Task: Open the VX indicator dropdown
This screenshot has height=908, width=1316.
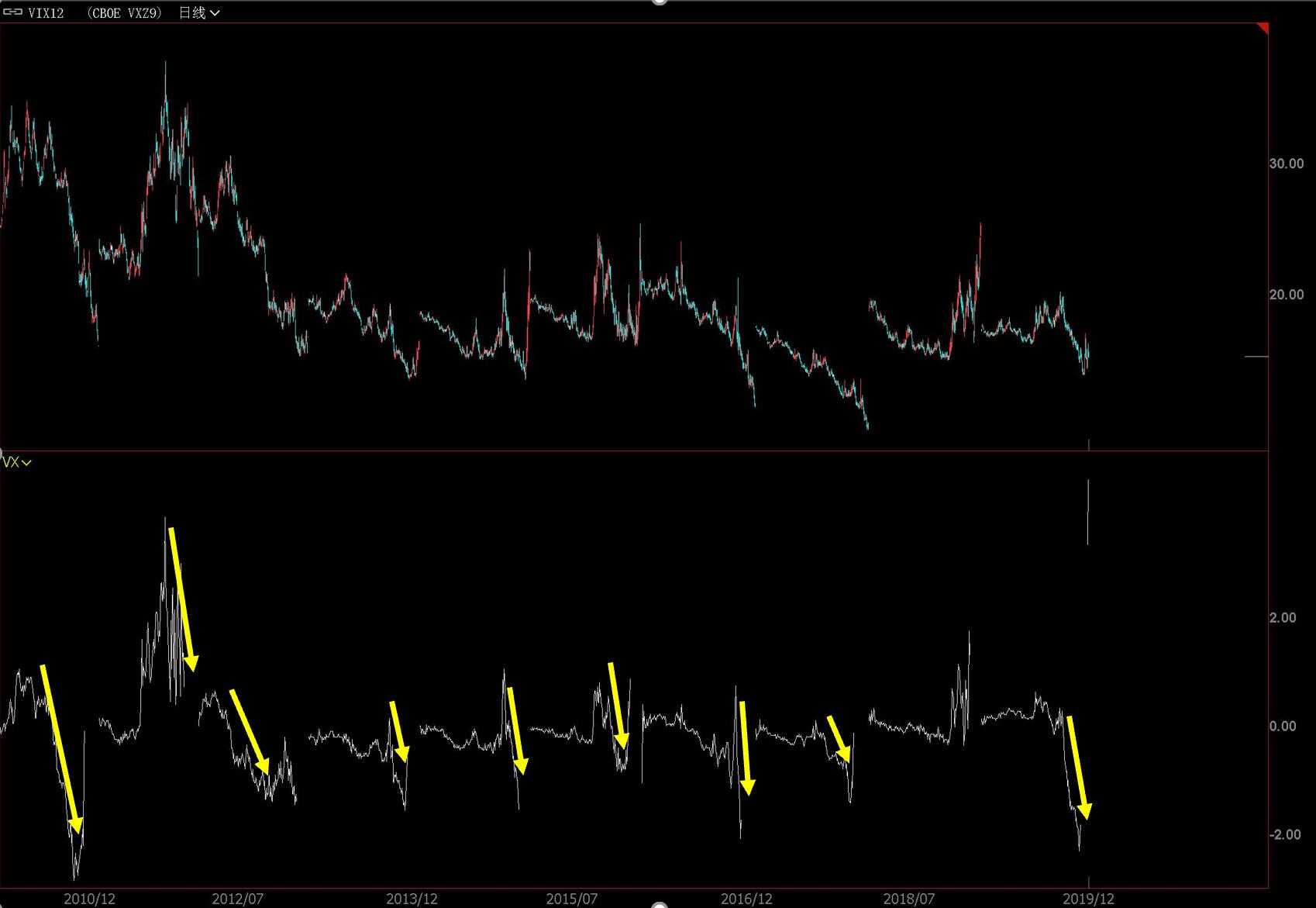Action: (16, 462)
